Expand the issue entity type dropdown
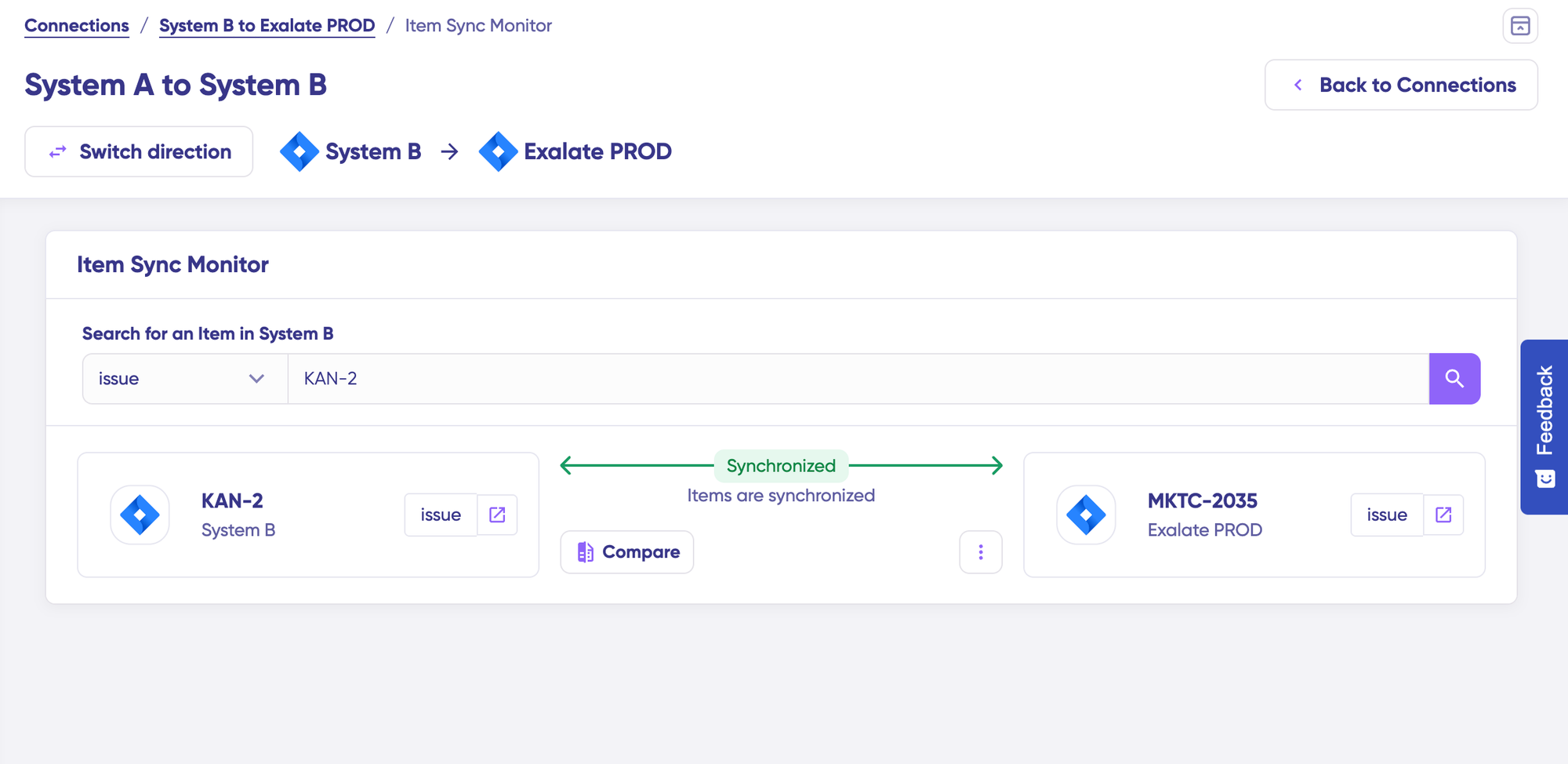This screenshot has height=764, width=1568. point(185,379)
